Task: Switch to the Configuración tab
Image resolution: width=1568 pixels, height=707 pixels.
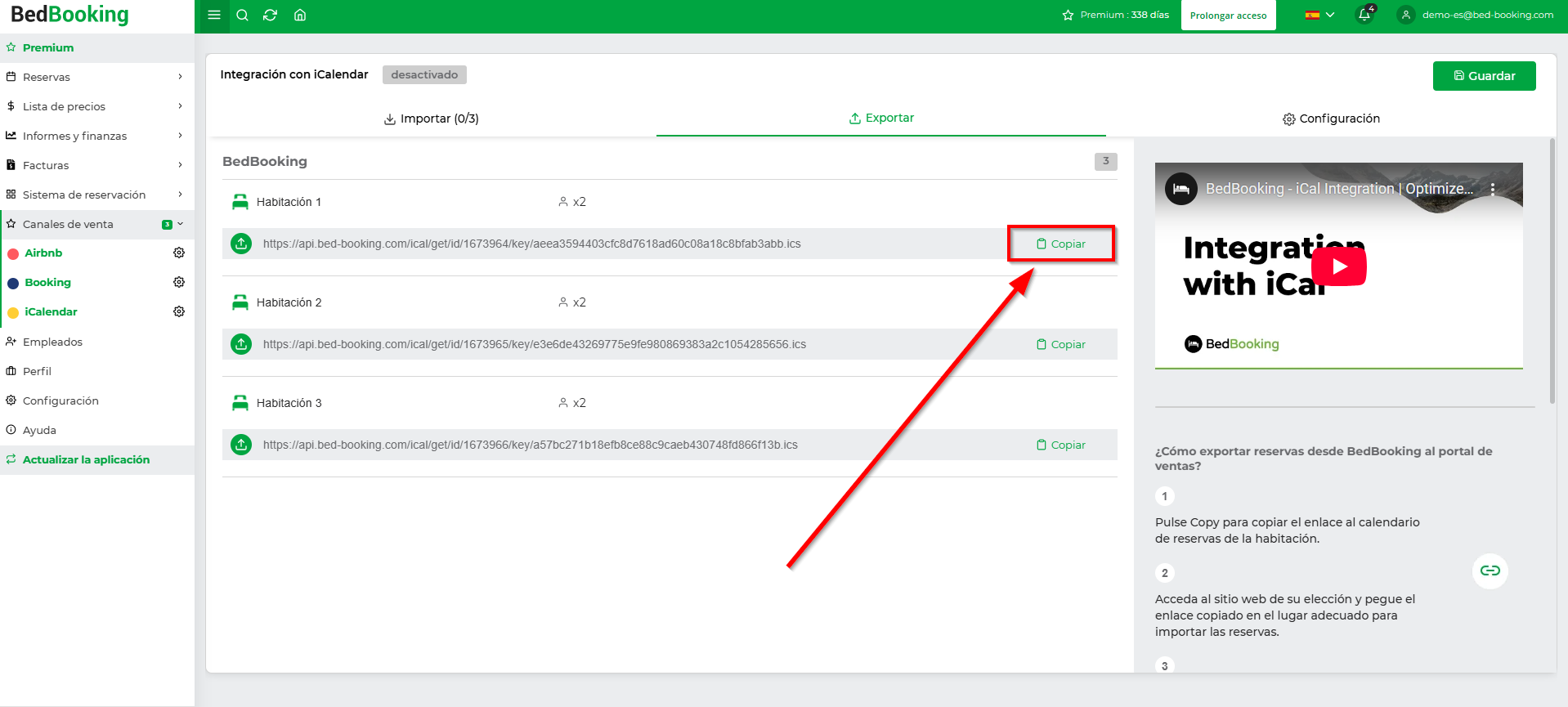Action: [x=1331, y=119]
